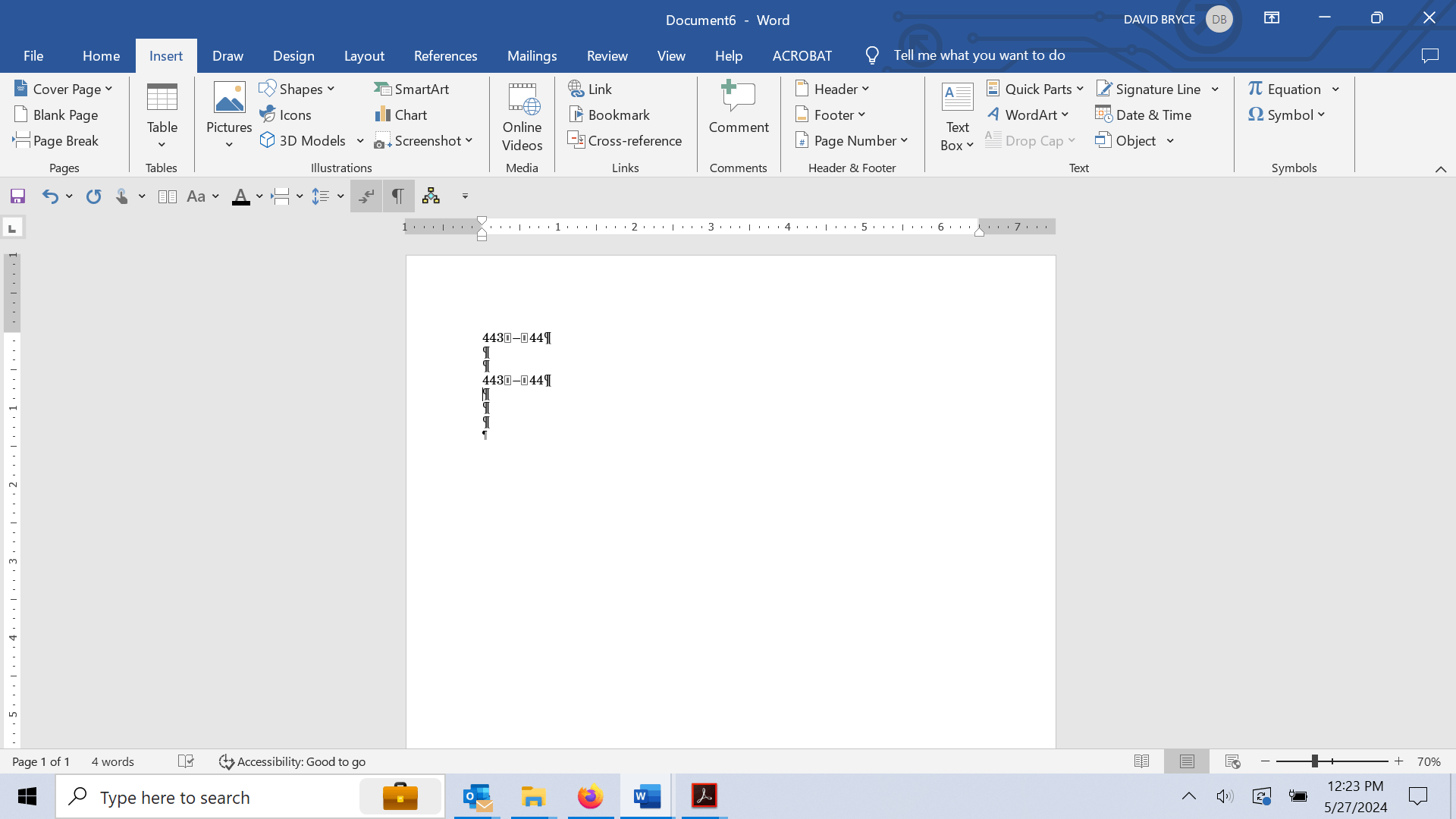
Task: Open the Mailings tab
Action: click(532, 55)
